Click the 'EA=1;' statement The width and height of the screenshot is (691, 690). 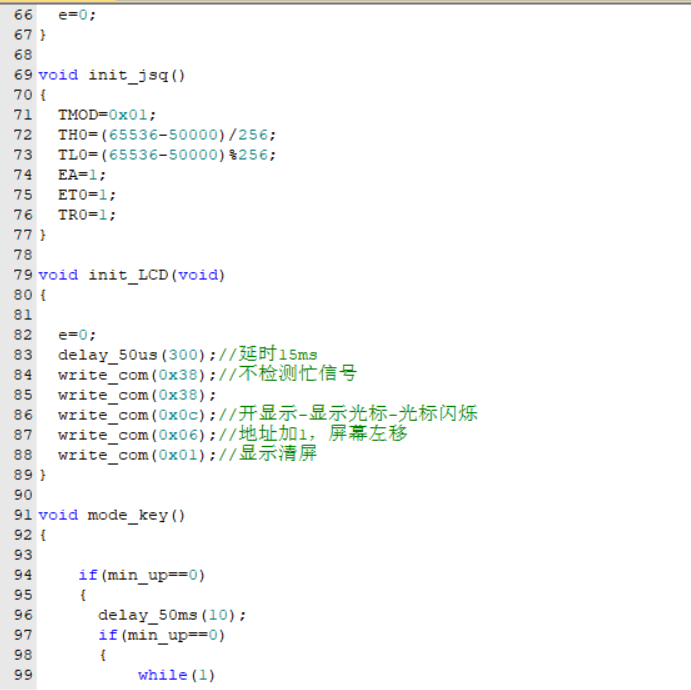[82, 175]
